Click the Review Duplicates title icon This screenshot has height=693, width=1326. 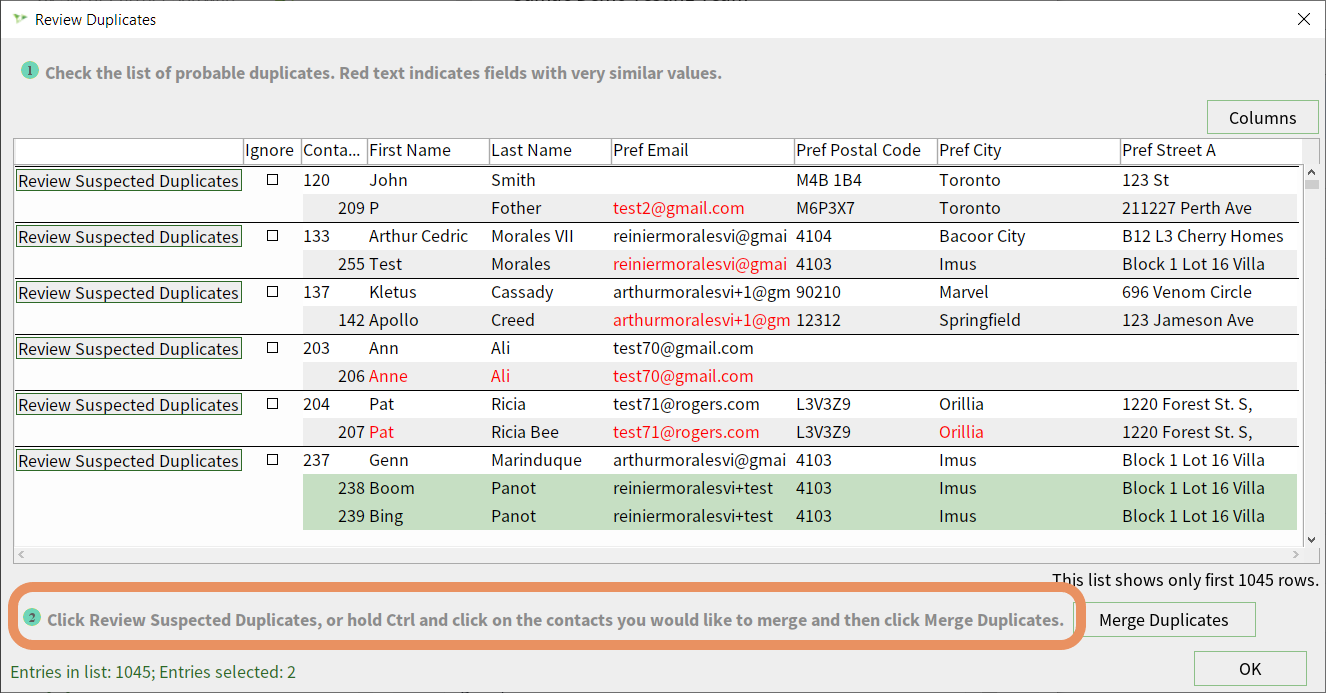point(20,19)
